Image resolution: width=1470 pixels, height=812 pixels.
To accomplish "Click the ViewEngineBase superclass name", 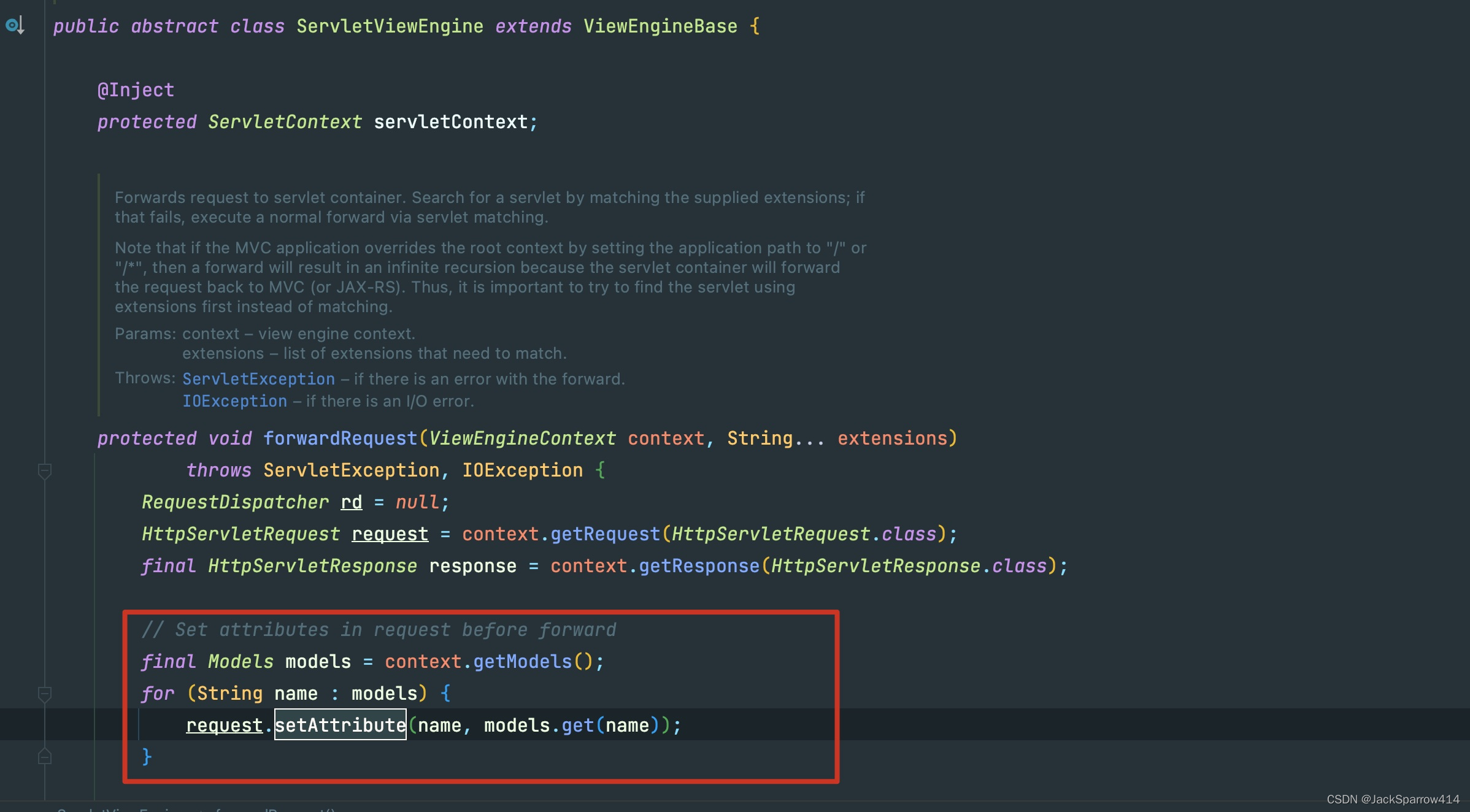I will 660,26.
